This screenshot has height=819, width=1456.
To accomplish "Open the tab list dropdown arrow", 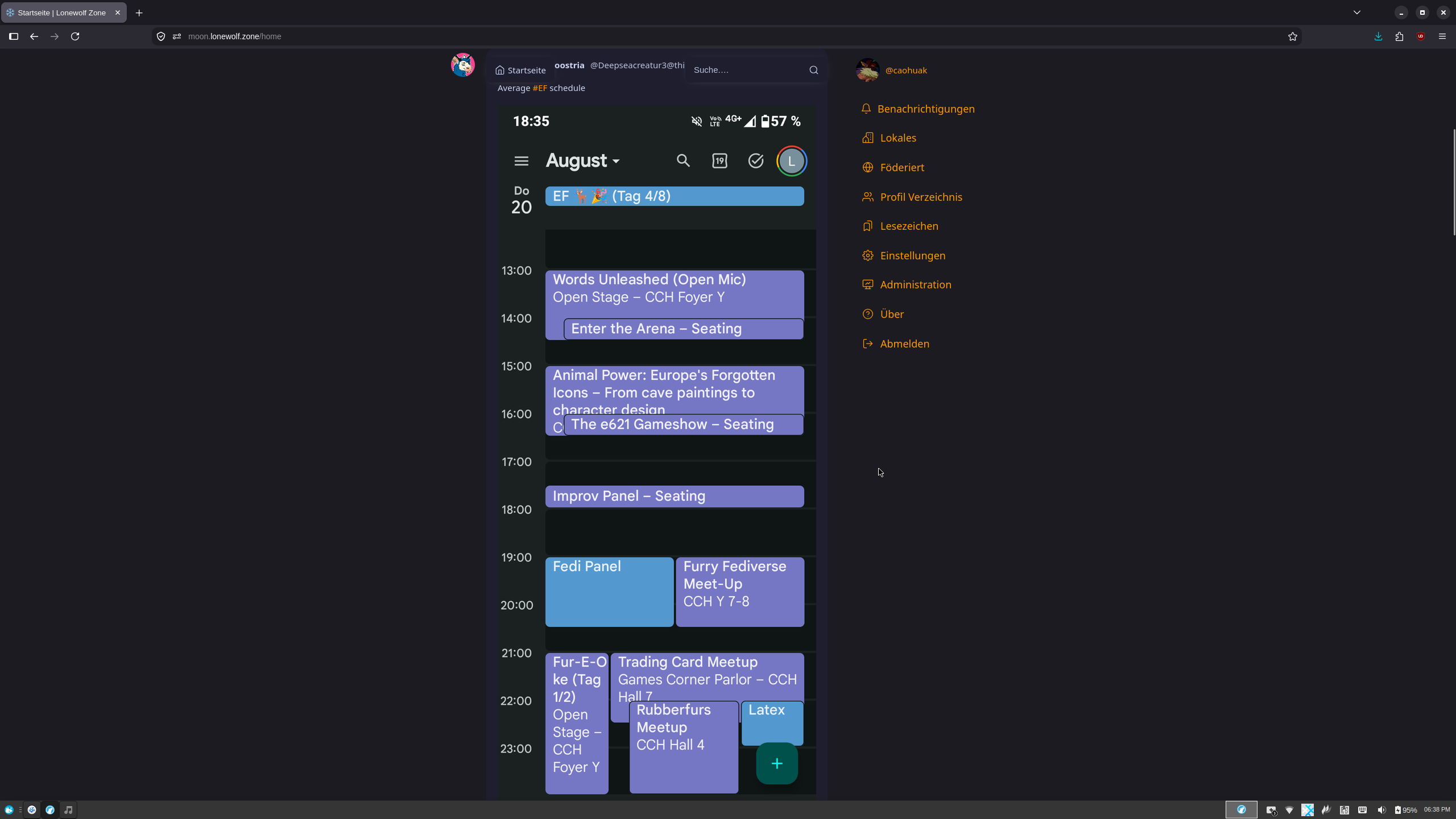I will click(x=1357, y=13).
